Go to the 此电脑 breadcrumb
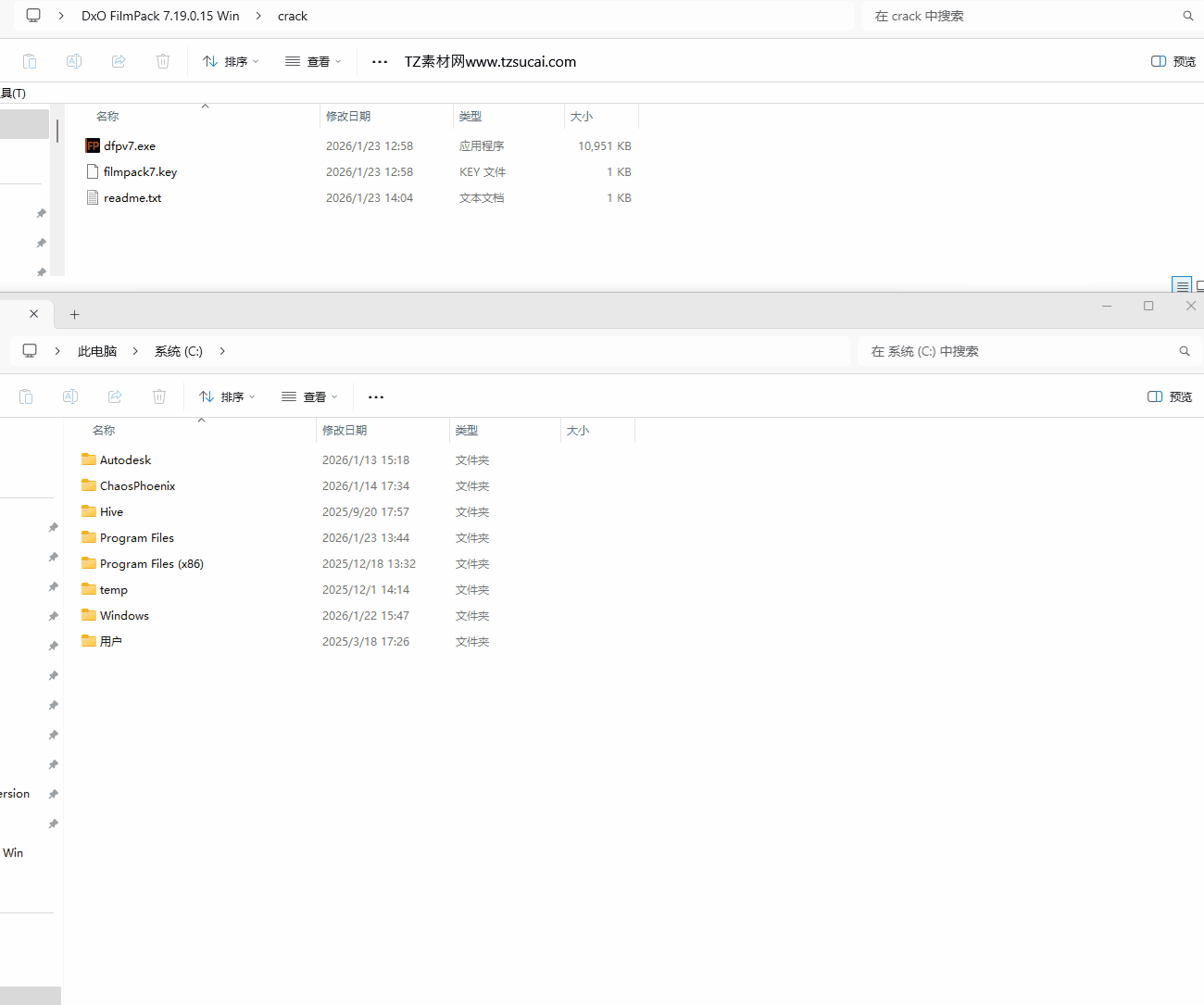Viewport: 1204px width, 1005px height. (97, 351)
